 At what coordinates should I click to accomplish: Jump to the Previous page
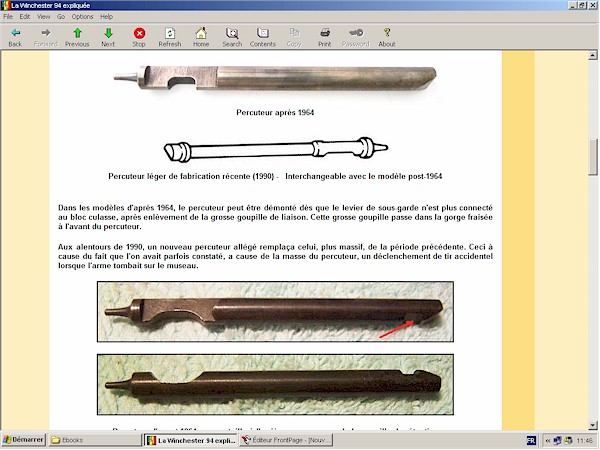point(77,37)
